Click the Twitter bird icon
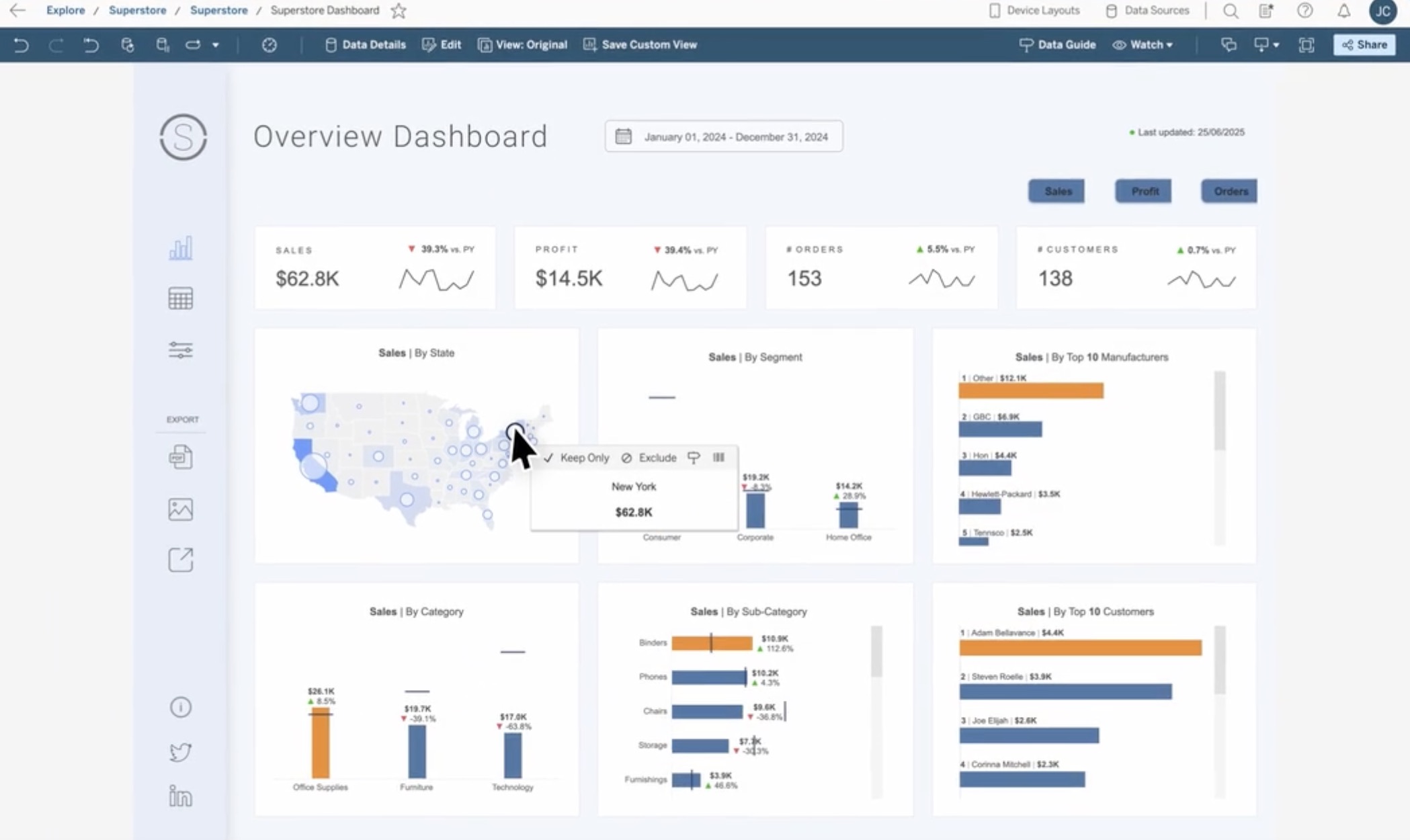1410x840 pixels. 180,751
